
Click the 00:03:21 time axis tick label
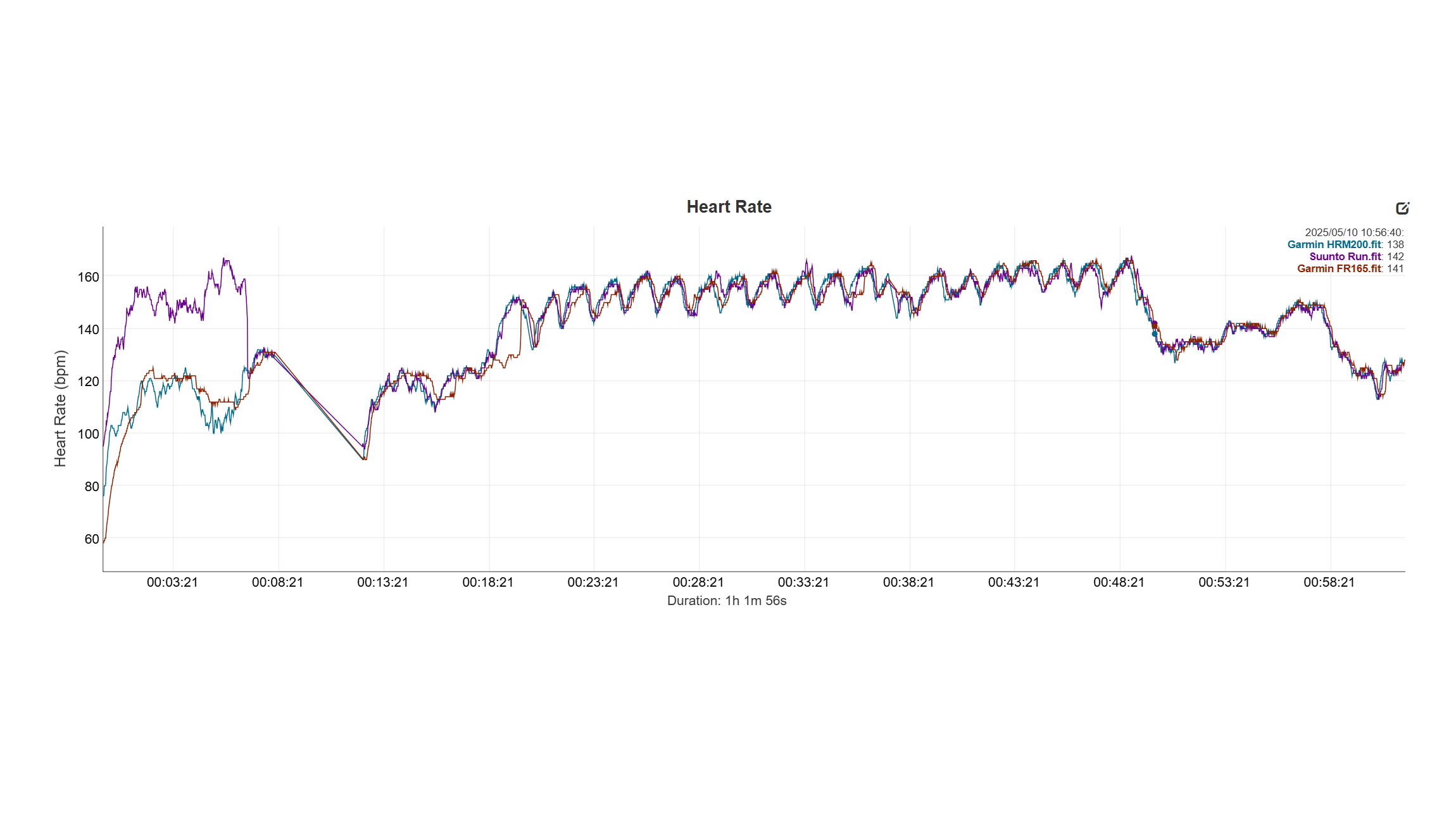[x=172, y=582]
